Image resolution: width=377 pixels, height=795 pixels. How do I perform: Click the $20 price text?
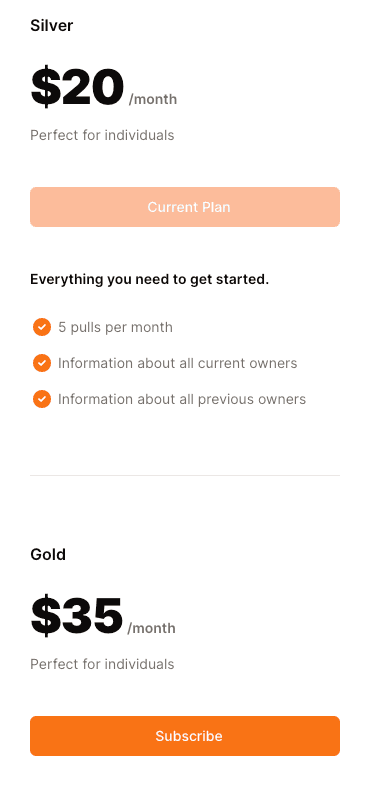click(78, 87)
